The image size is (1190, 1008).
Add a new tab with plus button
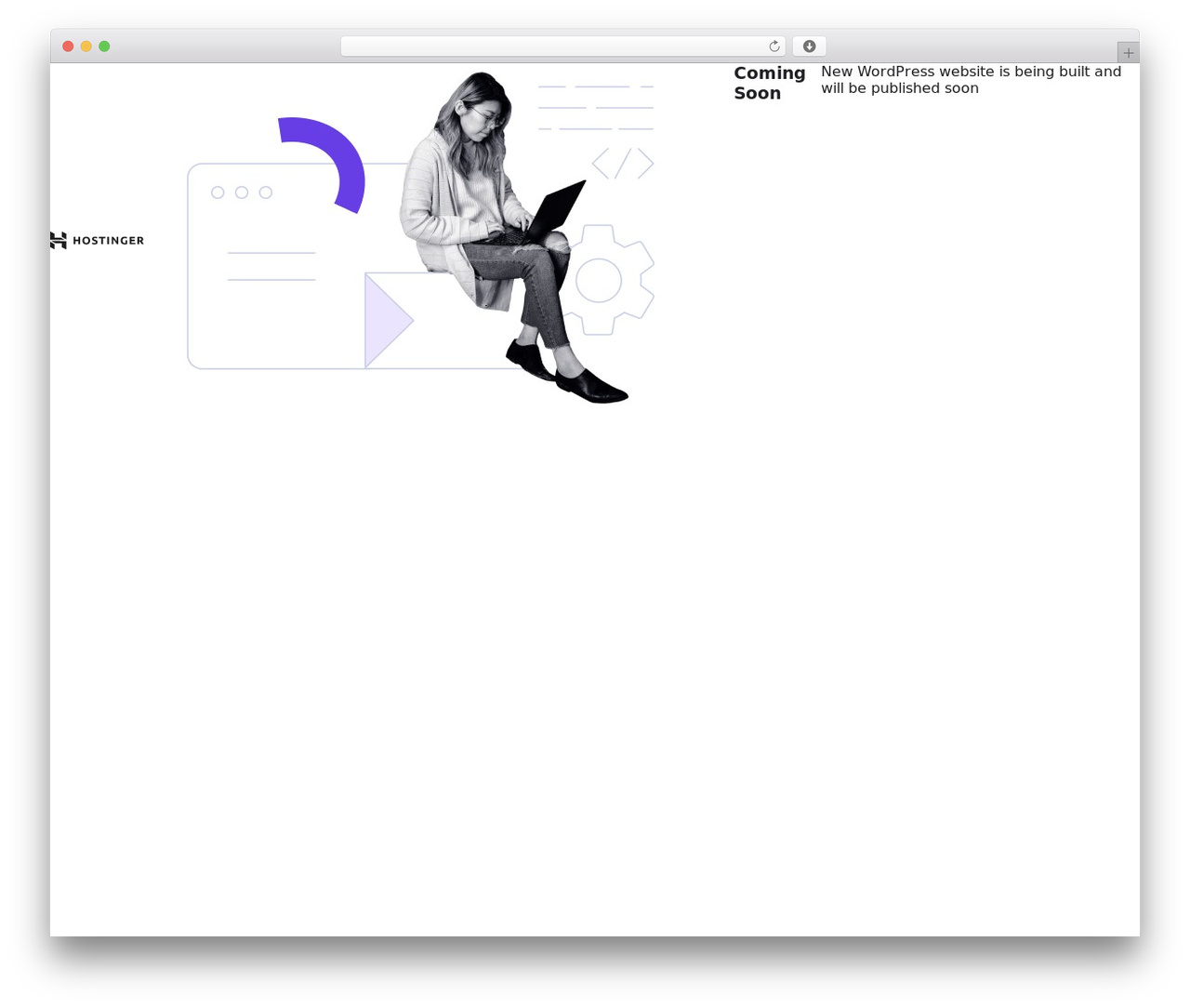point(1129,53)
